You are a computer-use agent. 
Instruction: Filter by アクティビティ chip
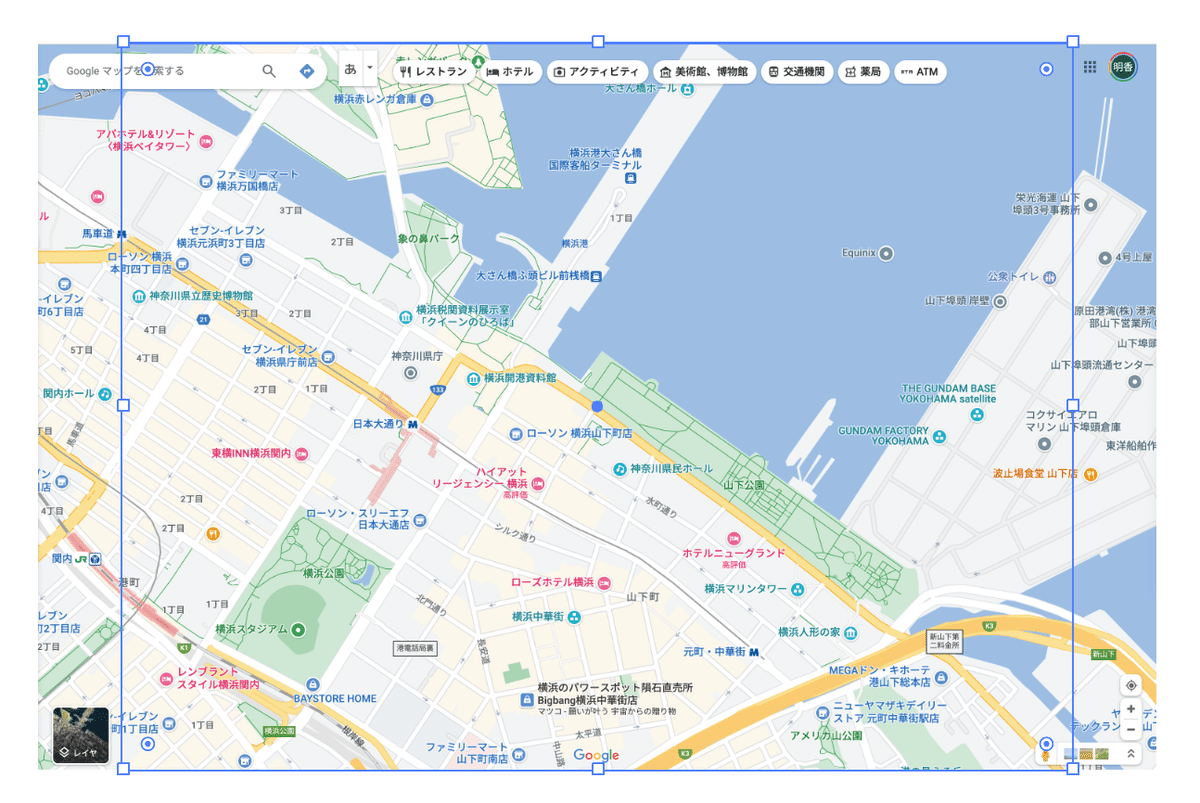pos(596,72)
